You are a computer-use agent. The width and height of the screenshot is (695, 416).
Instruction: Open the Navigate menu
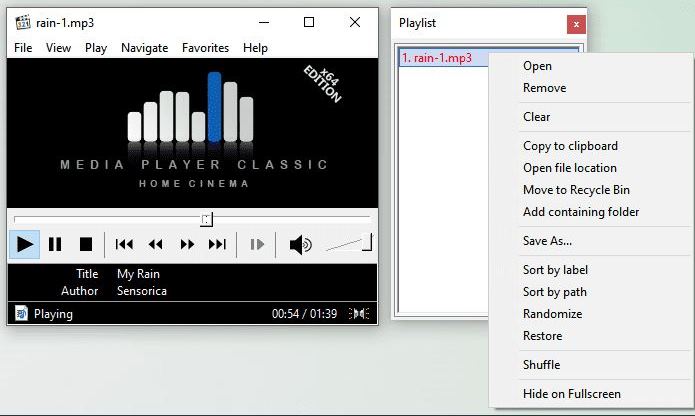click(144, 47)
